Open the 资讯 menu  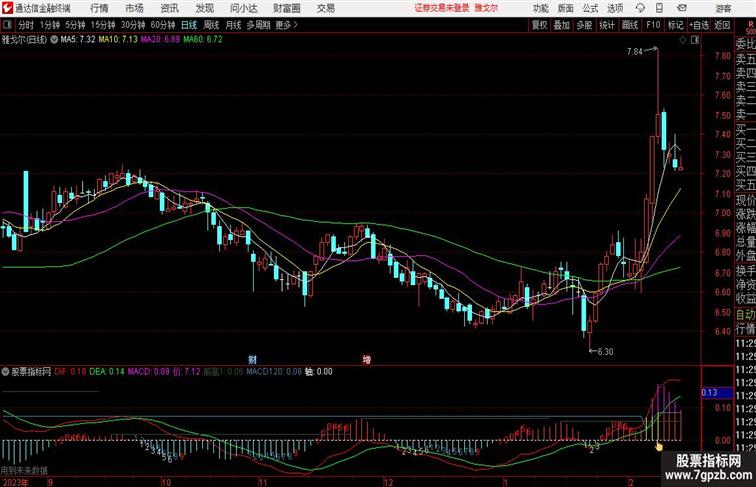[x=169, y=8]
